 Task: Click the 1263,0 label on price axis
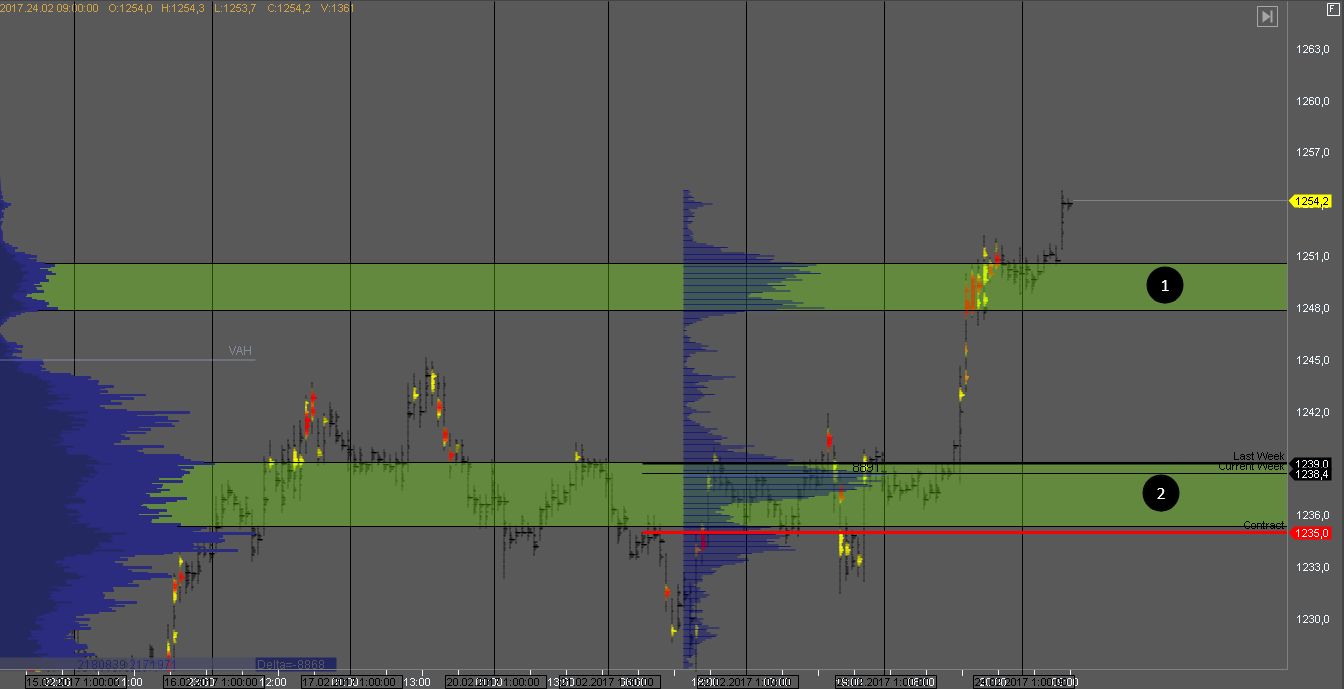pyautogui.click(x=1312, y=49)
